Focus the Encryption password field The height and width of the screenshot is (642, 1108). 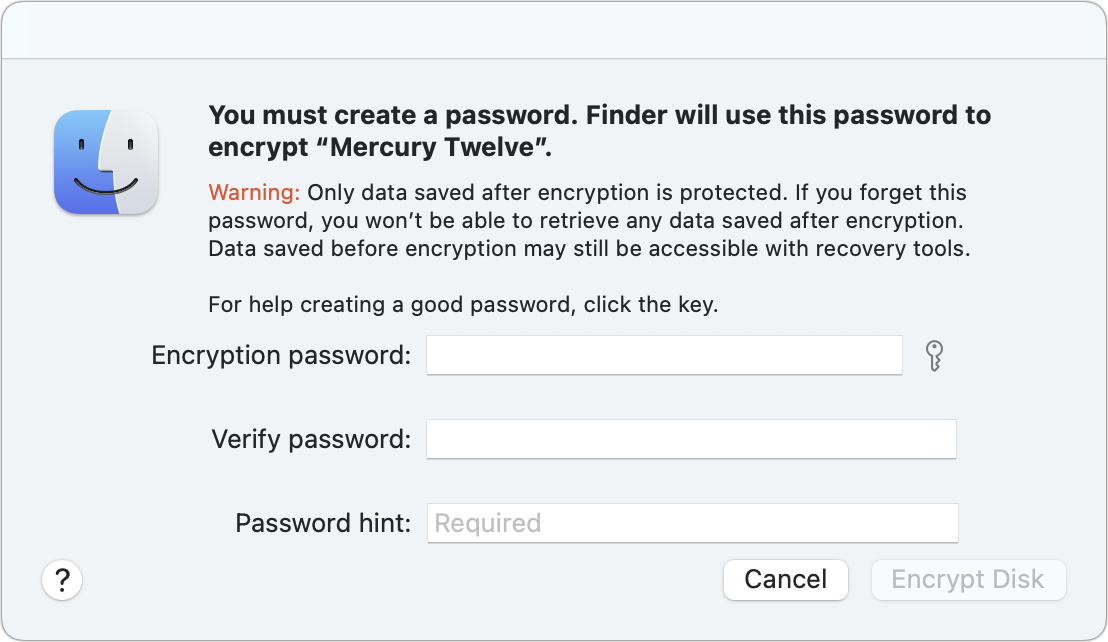pos(664,355)
